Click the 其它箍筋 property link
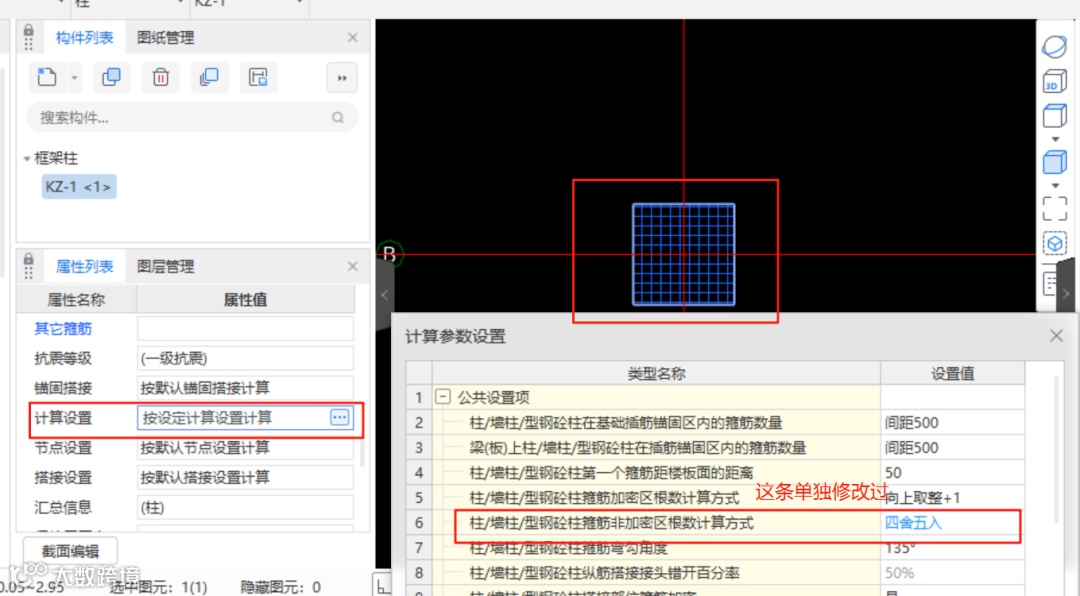 coord(63,329)
